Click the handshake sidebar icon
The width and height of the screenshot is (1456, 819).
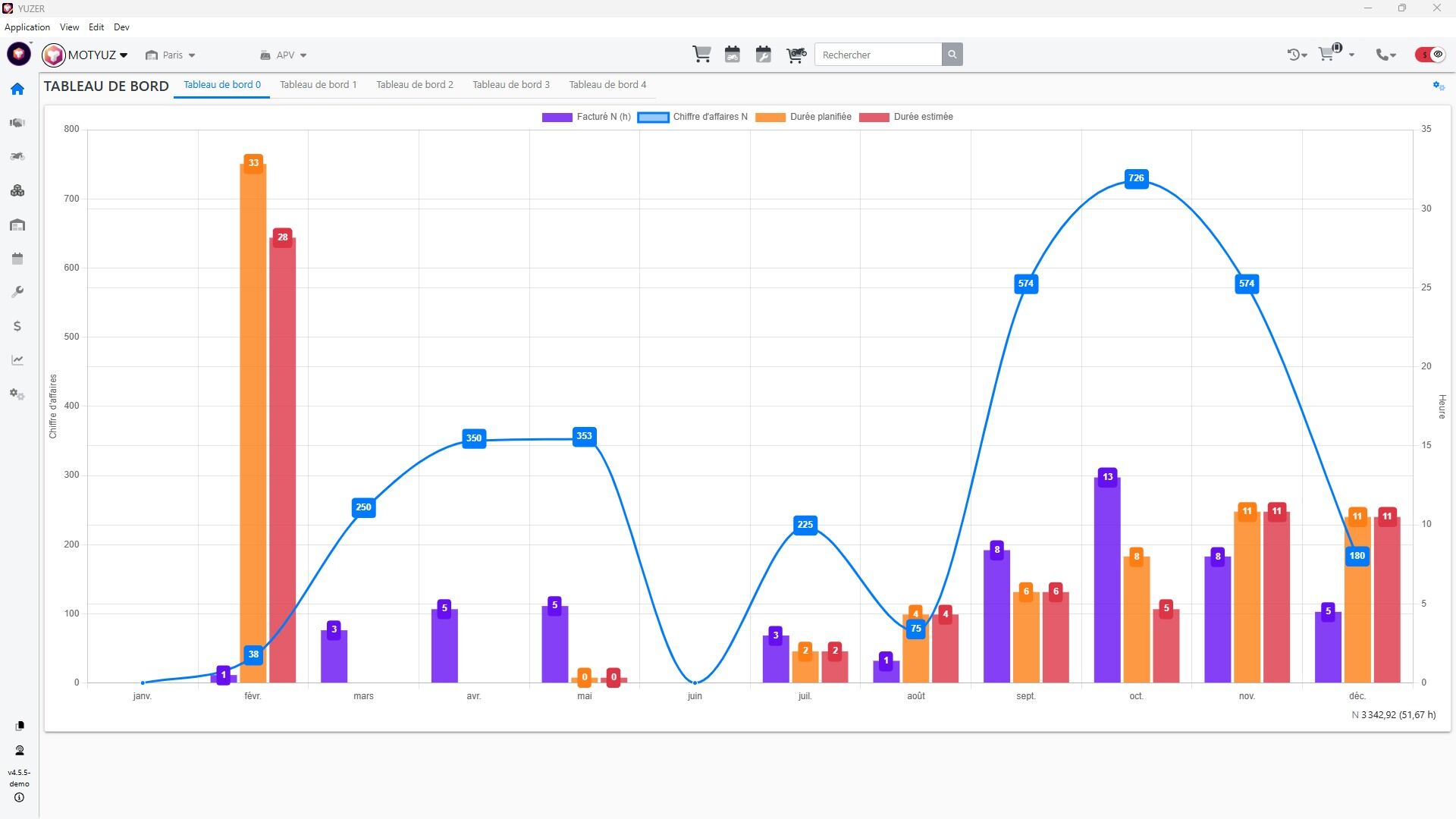pyautogui.click(x=17, y=123)
